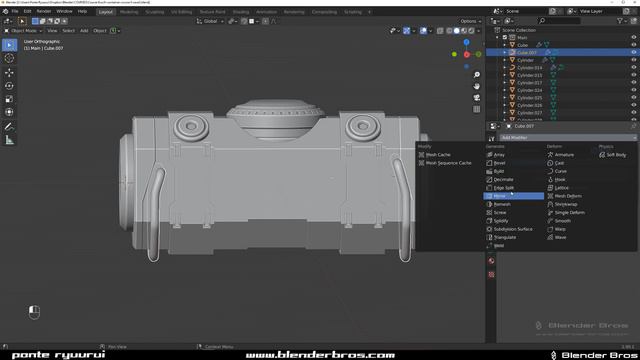The image size is (640, 360).
Task: Expand Cylinder.014 row in outliner
Action: click(x=504, y=68)
